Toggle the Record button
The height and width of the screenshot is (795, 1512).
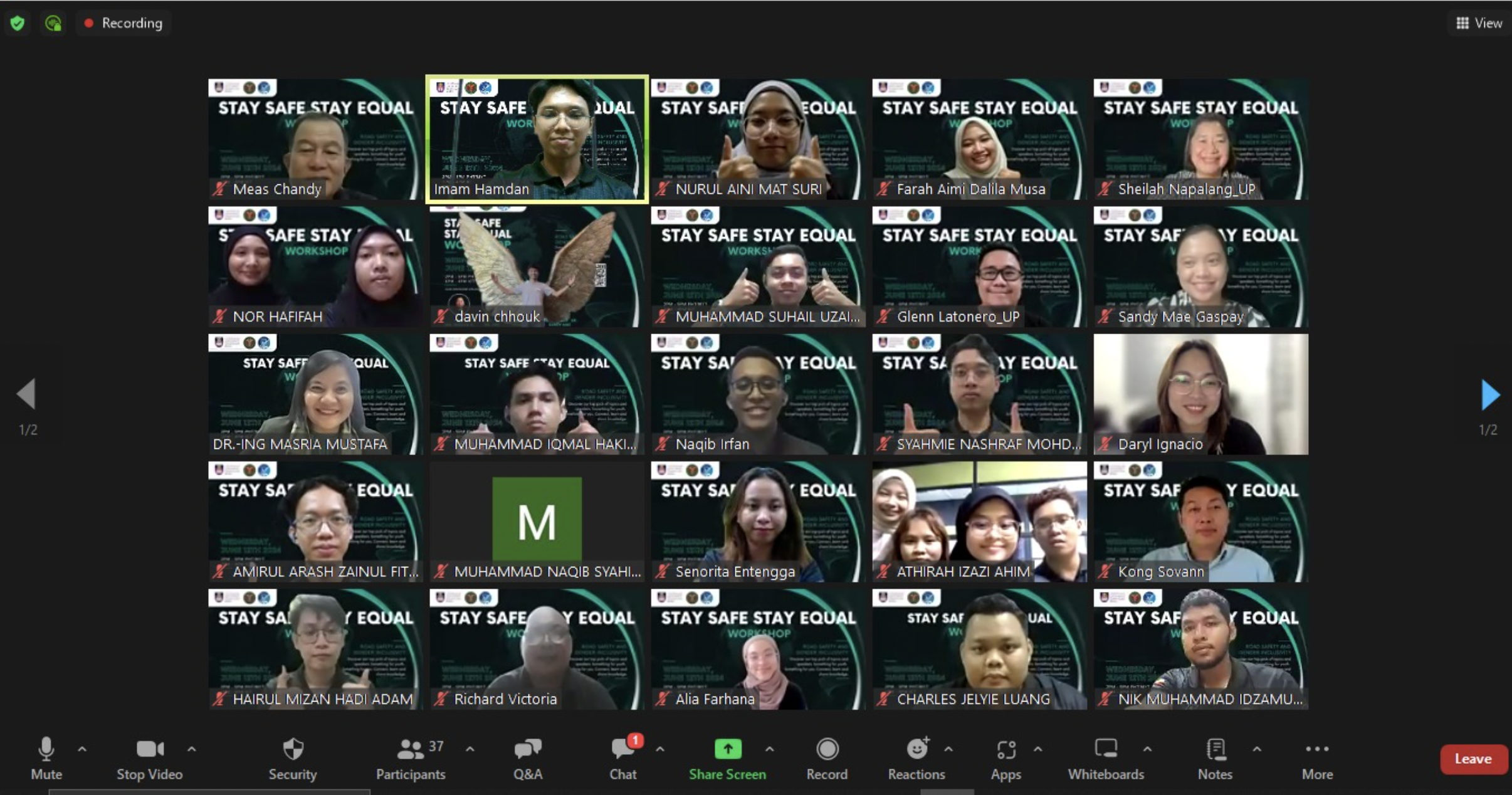click(x=827, y=749)
